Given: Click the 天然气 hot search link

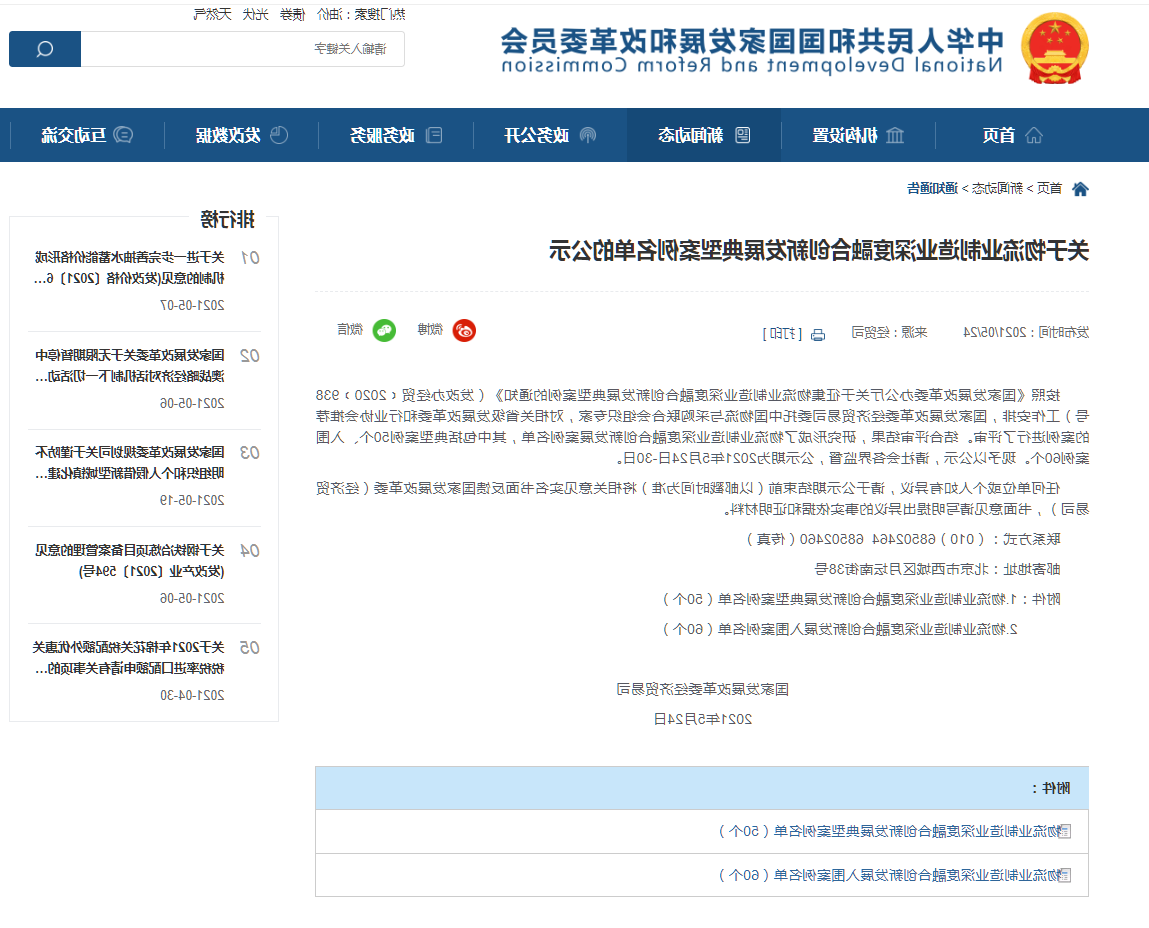Looking at the screenshot, I should click(212, 14).
